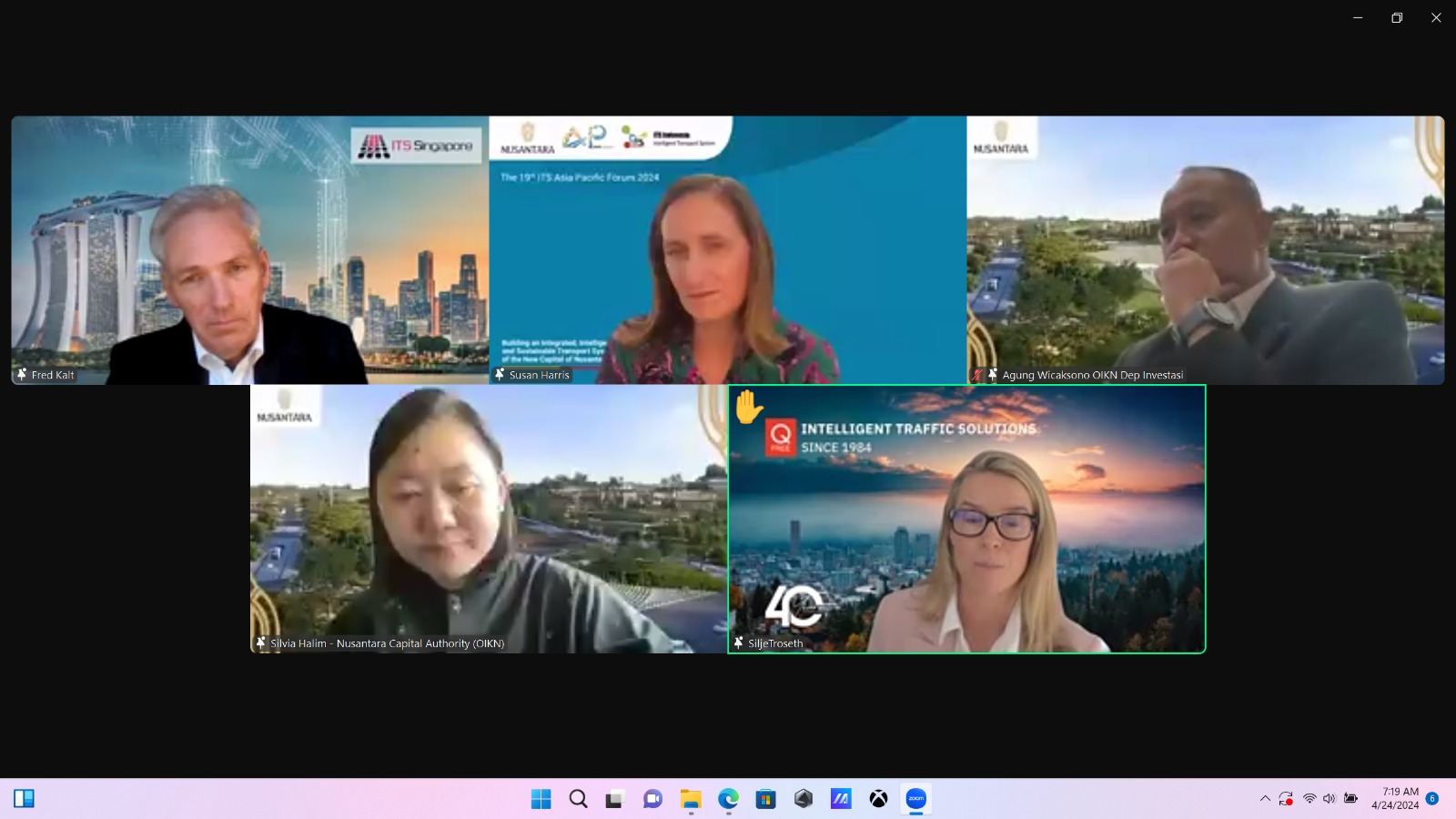Expand the hidden system tray icons chevron
Image resolution: width=1456 pixels, height=819 pixels.
tap(1265, 799)
